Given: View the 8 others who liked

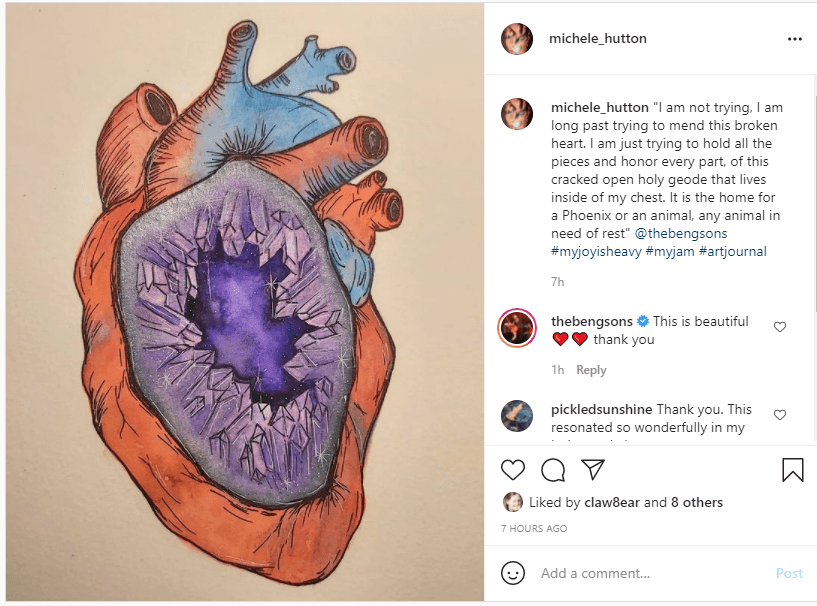Looking at the screenshot, I should pos(696,502).
